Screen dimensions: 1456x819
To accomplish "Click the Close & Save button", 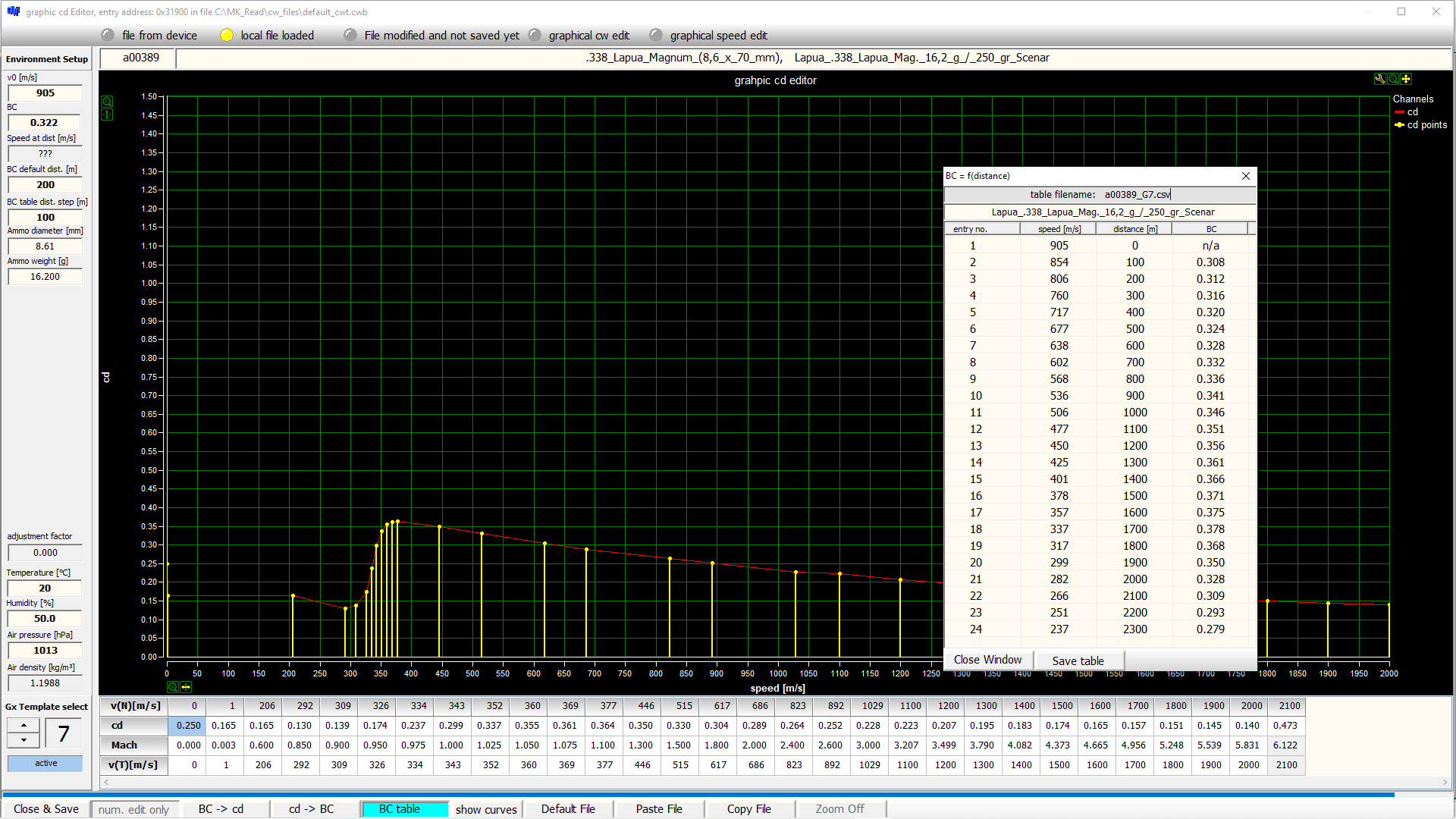I will (46, 809).
